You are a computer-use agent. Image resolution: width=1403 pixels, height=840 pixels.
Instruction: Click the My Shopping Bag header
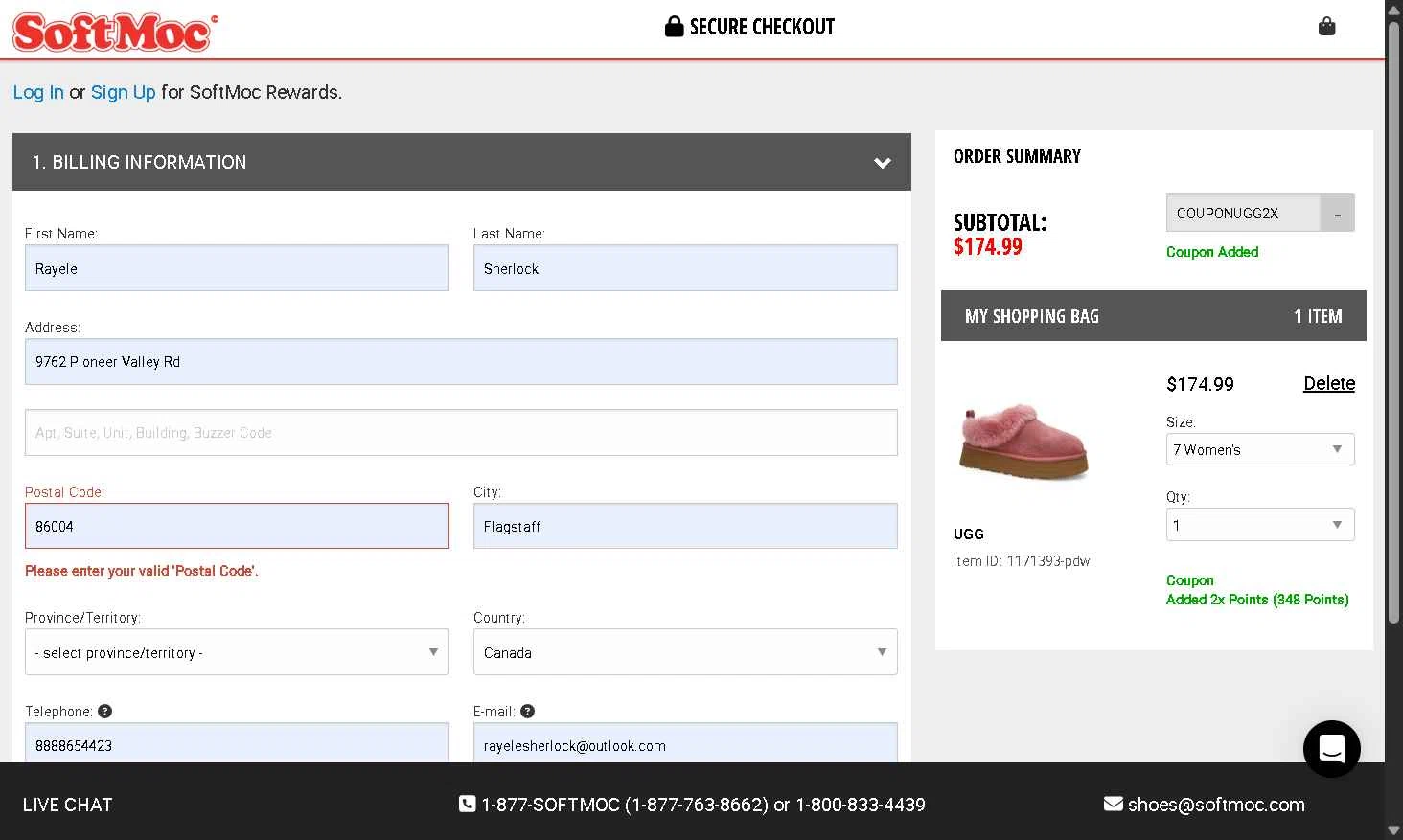1154,316
